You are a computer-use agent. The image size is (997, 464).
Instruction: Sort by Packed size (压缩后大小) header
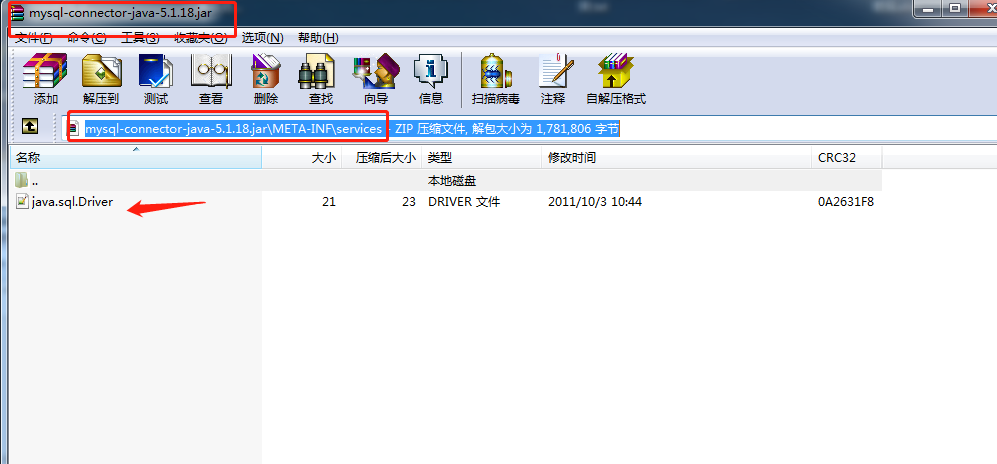tap(382, 158)
